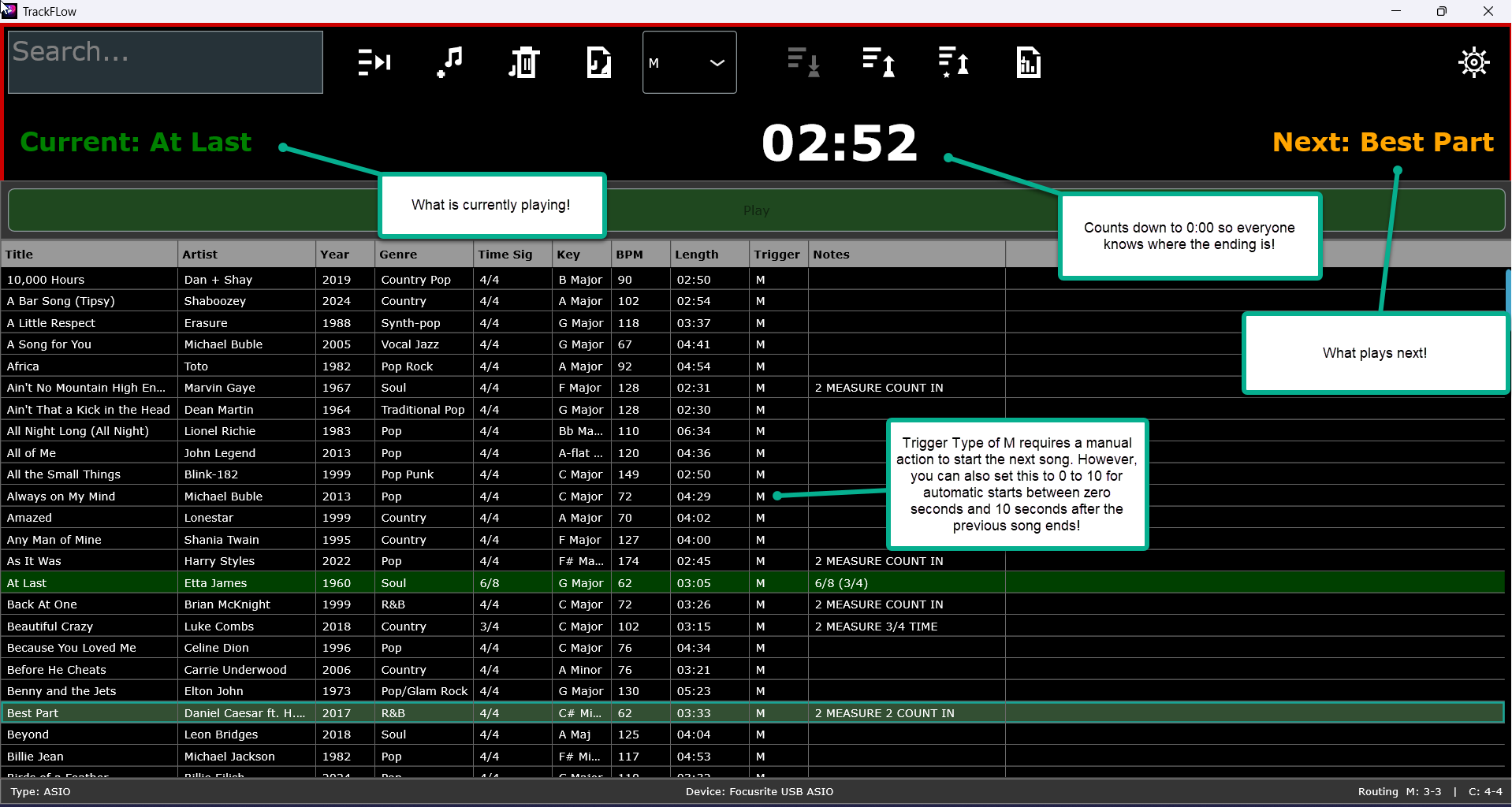Open the delete song trash icon

523,62
